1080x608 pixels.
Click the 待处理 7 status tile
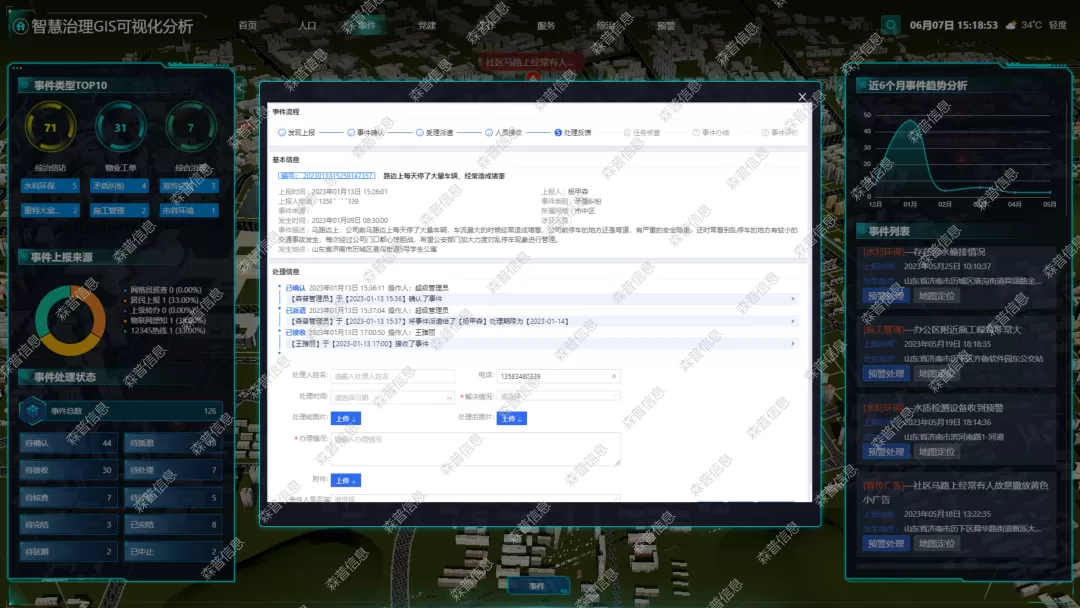click(x=174, y=470)
